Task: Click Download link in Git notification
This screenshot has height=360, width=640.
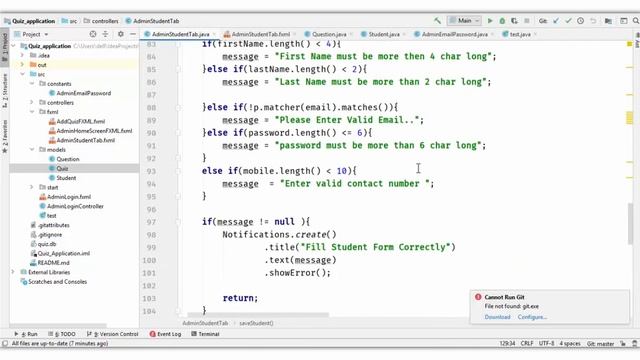Action: click(x=498, y=317)
